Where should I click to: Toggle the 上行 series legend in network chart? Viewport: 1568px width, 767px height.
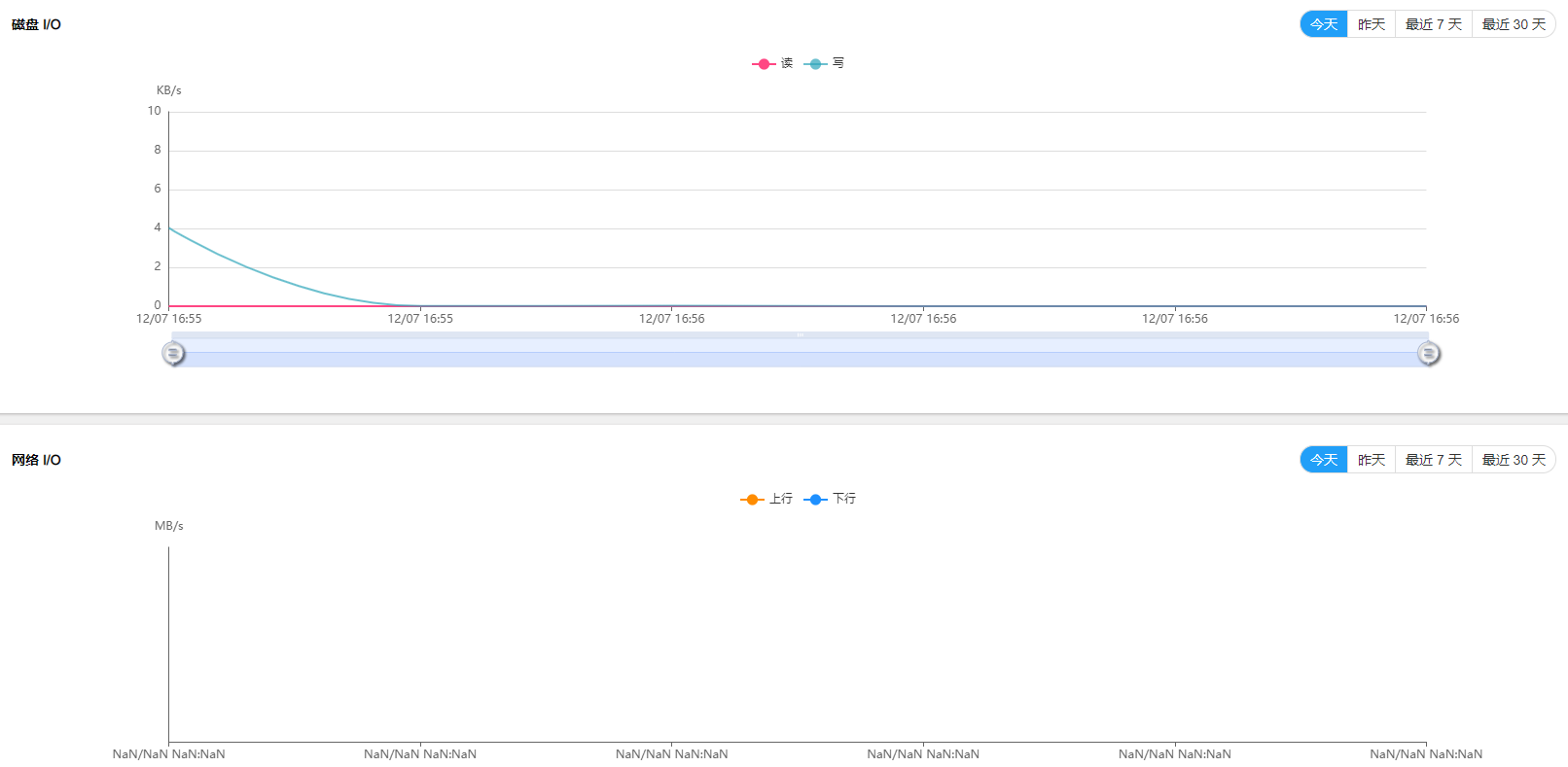(x=766, y=499)
